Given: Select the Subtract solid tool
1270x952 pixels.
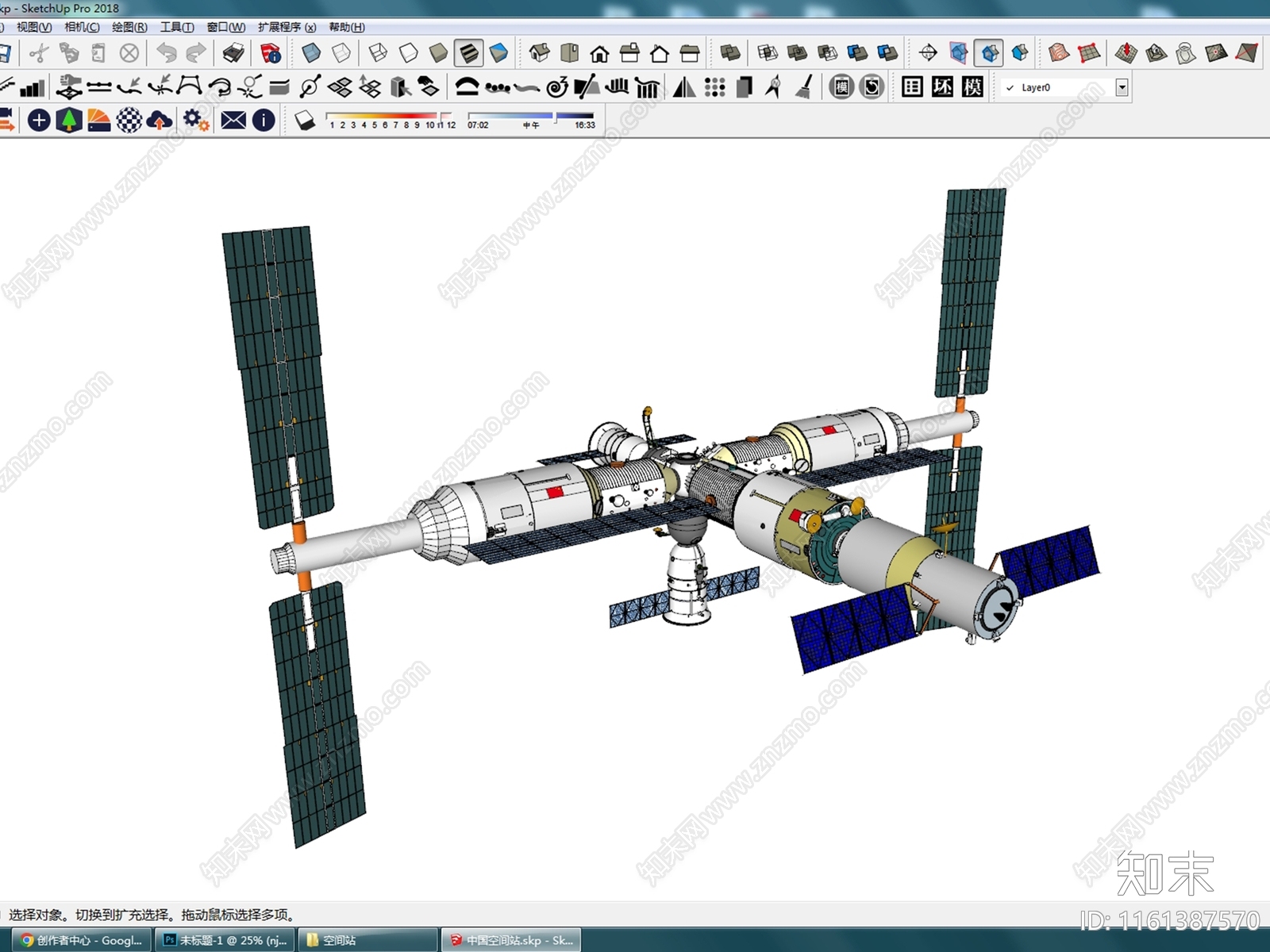Looking at the screenshot, I should (x=828, y=54).
